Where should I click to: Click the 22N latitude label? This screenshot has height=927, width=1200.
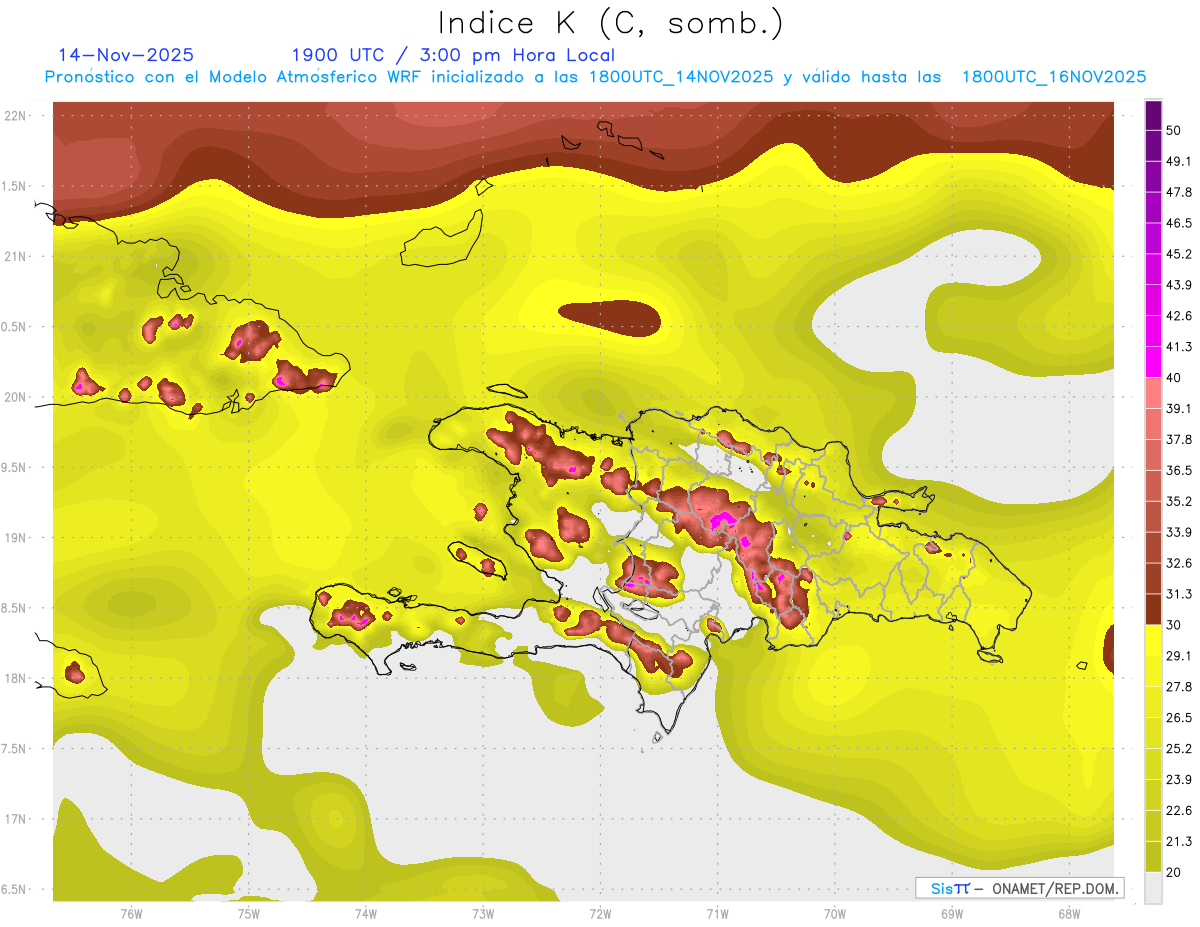click(x=15, y=115)
